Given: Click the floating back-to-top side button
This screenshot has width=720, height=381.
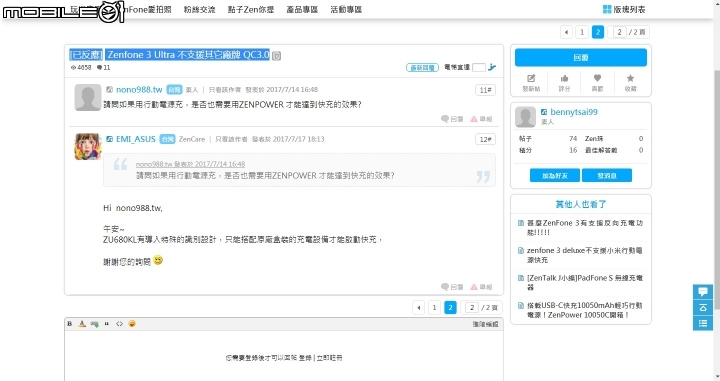Looking at the screenshot, I should [703, 308].
